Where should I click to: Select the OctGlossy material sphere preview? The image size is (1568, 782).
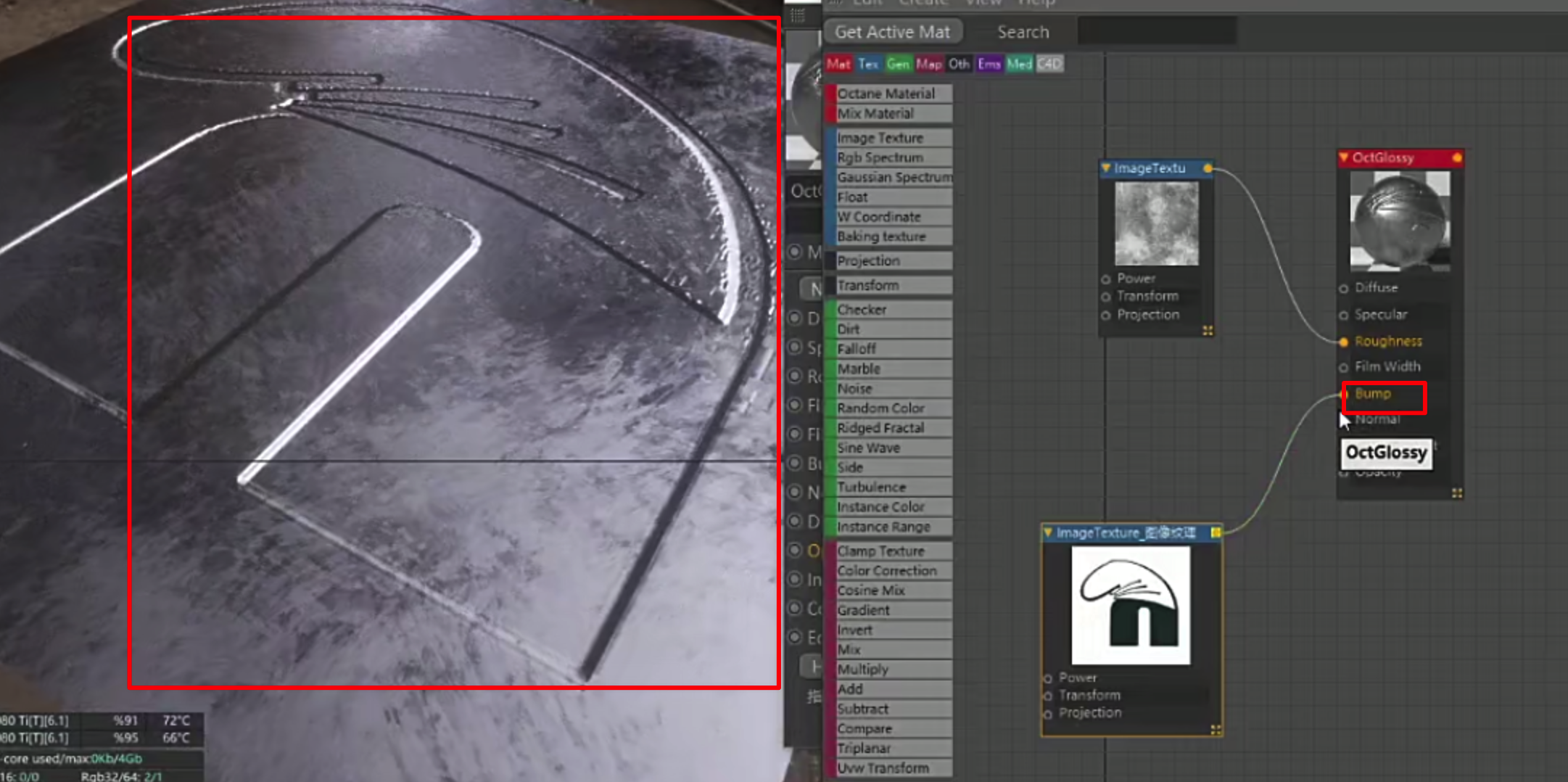point(1400,221)
